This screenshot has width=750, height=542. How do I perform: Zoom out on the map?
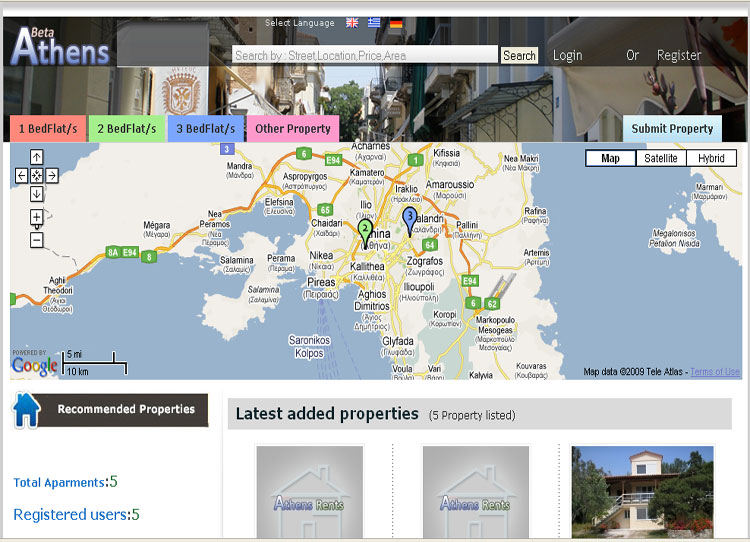coord(37,240)
